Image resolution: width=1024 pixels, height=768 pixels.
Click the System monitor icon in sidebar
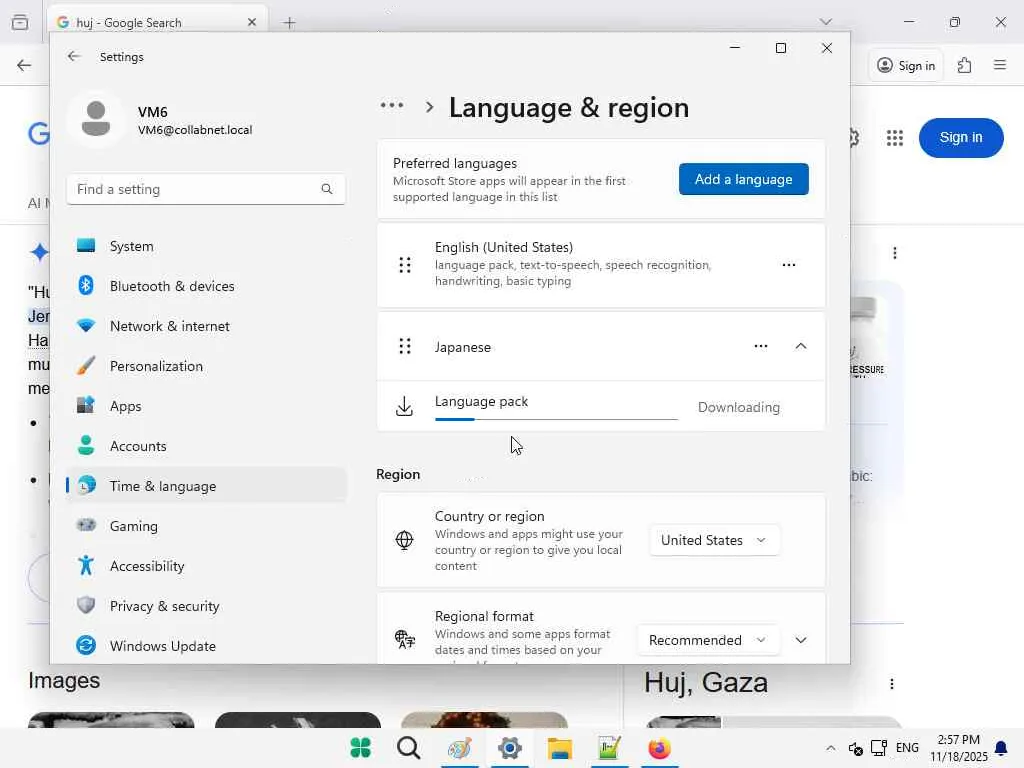coord(86,246)
